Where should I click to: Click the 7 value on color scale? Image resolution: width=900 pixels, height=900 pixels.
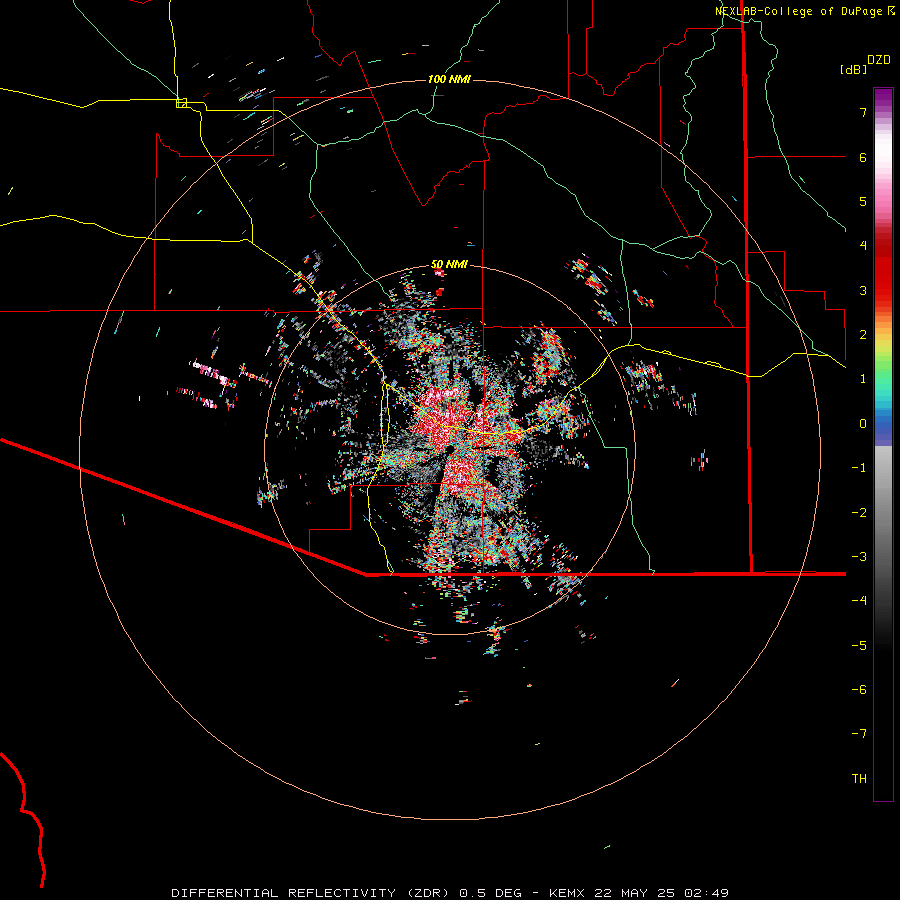pyautogui.click(x=863, y=112)
